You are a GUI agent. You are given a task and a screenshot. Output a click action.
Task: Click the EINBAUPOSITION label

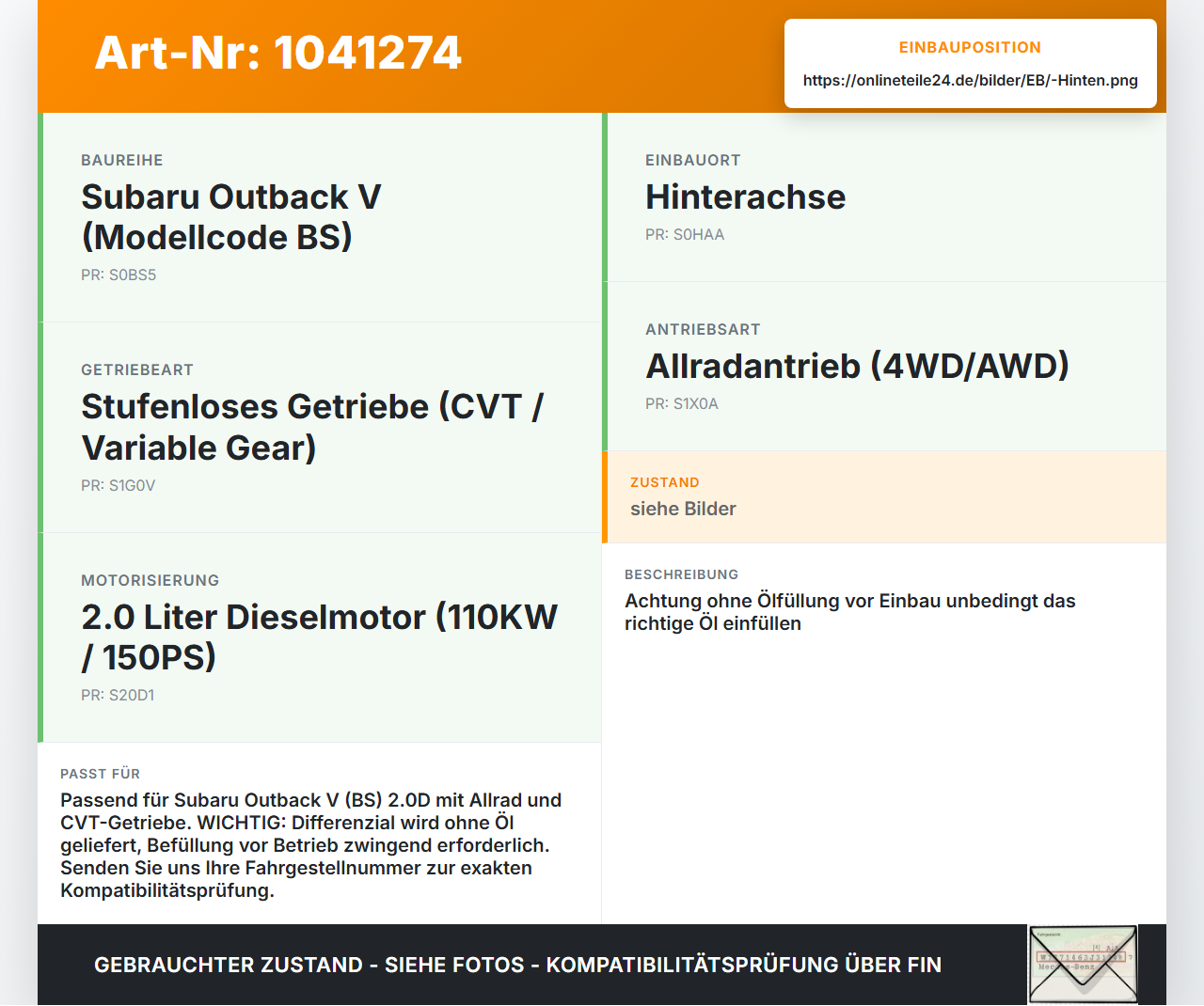click(x=970, y=47)
